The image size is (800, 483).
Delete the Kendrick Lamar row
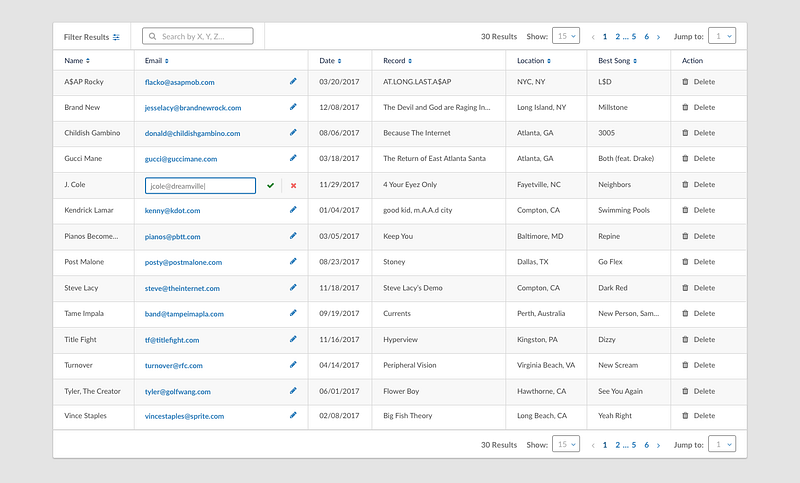point(698,210)
